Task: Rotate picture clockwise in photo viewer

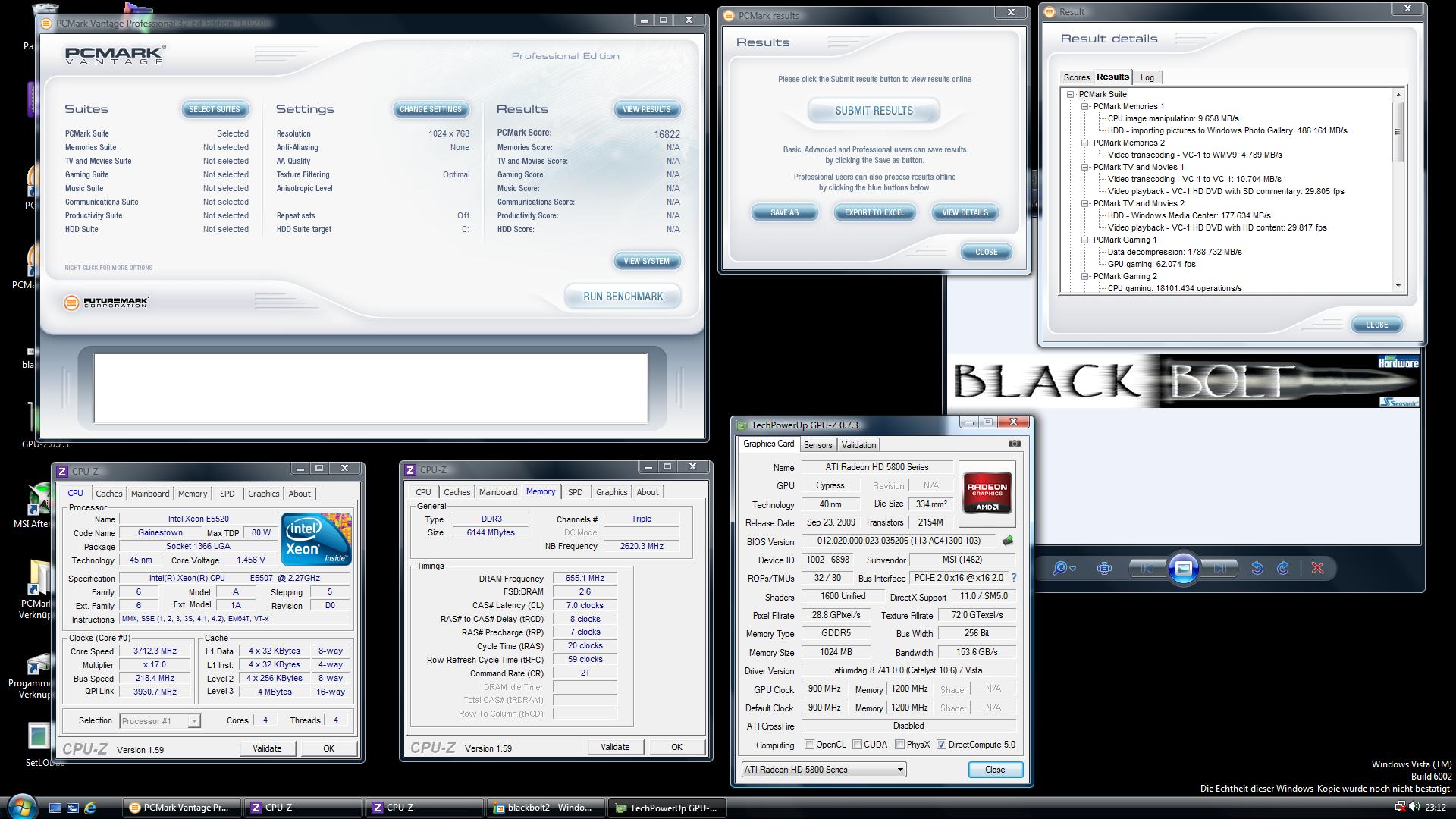Action: [x=1283, y=568]
